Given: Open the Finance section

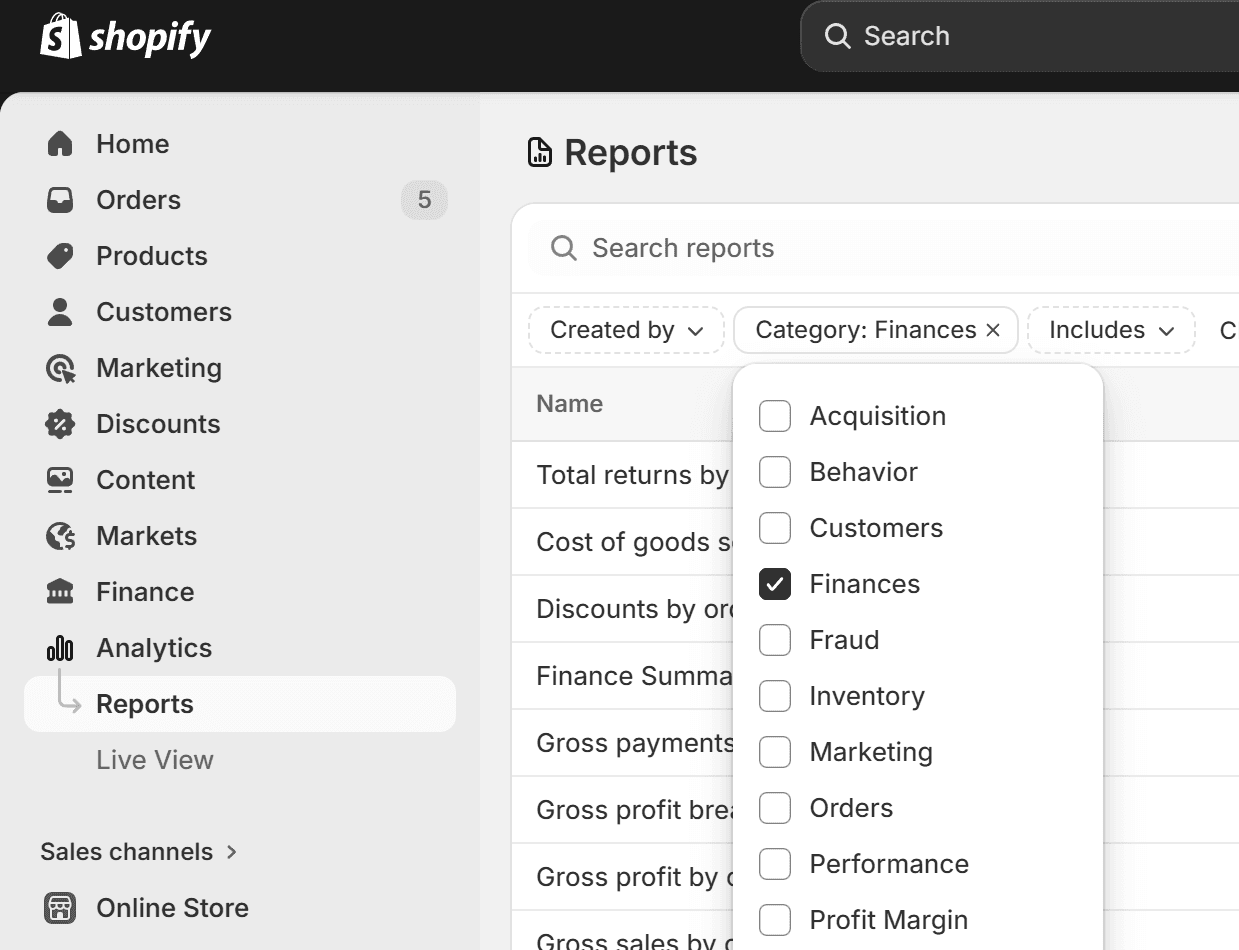Looking at the screenshot, I should pos(144,591).
